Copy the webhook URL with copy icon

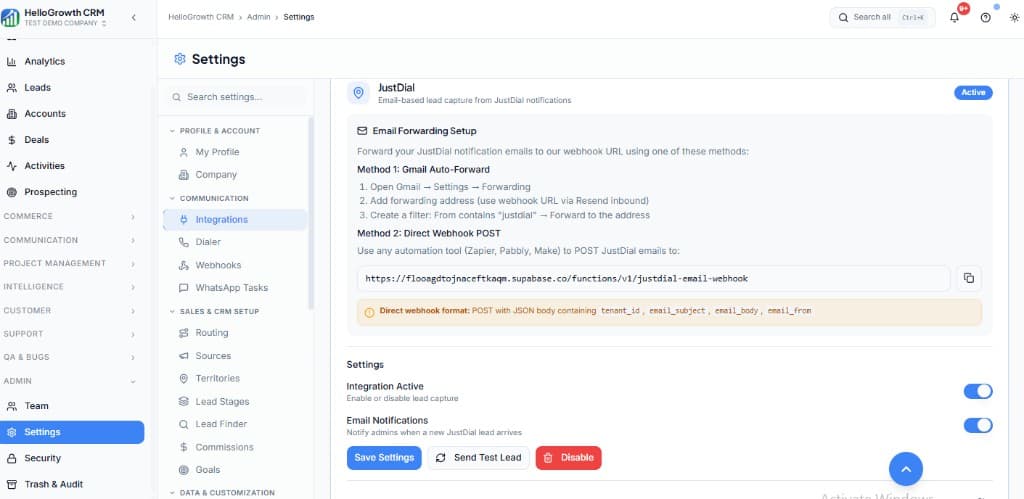pos(969,278)
